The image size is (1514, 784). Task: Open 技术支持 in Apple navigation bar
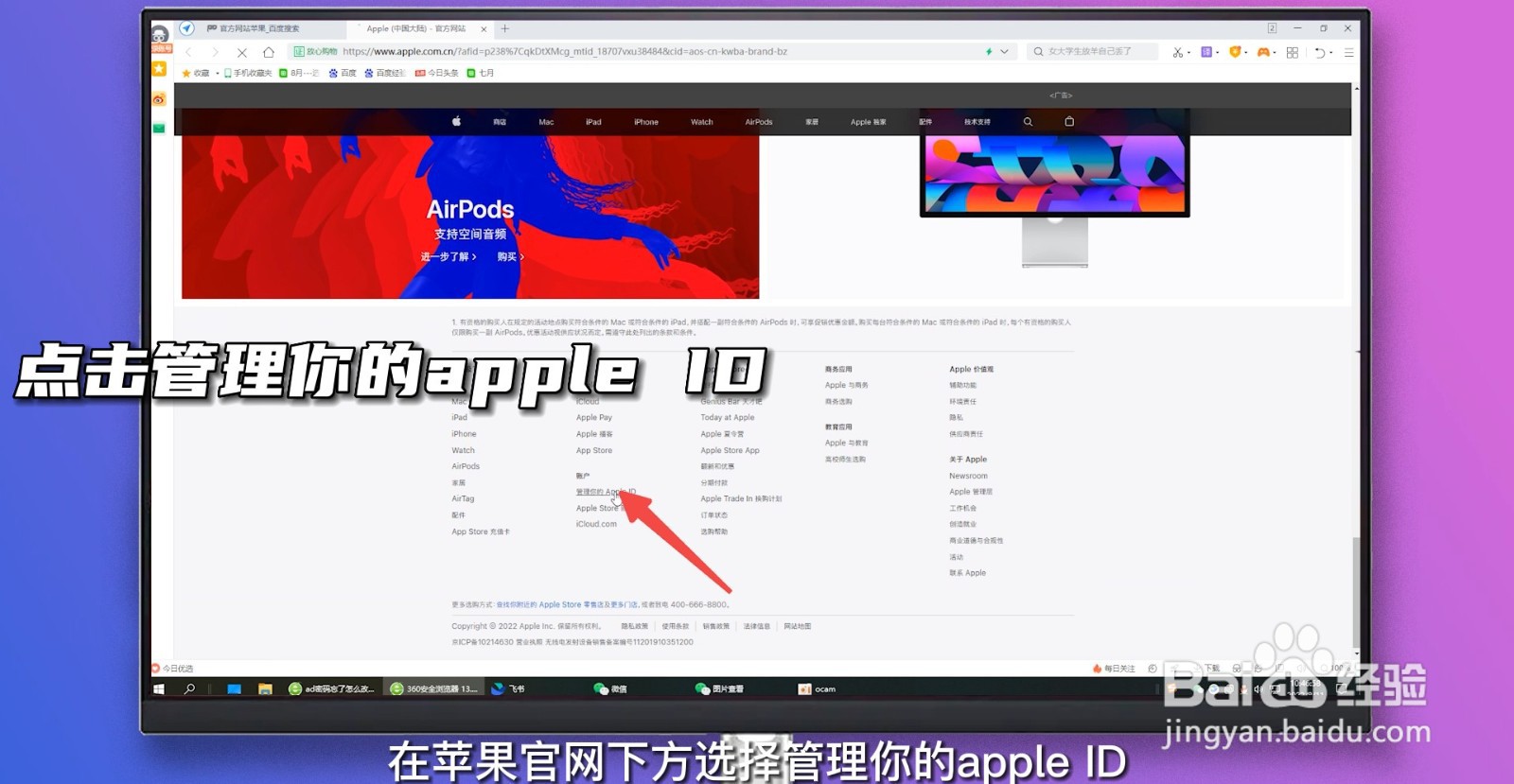[977, 122]
